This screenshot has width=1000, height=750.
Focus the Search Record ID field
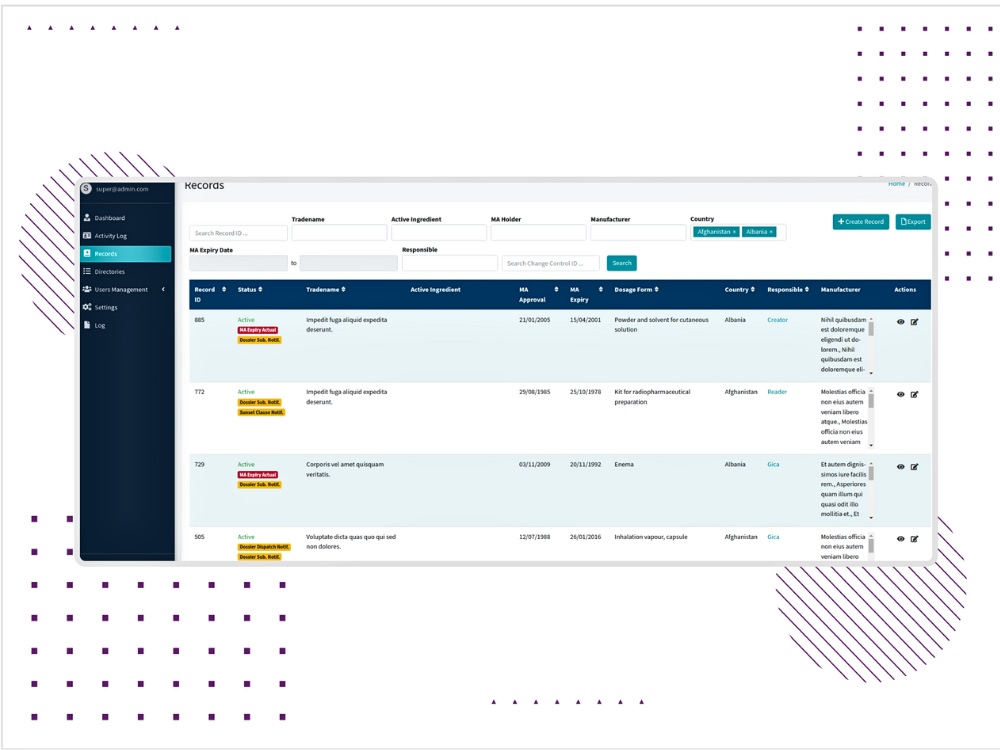click(238, 233)
